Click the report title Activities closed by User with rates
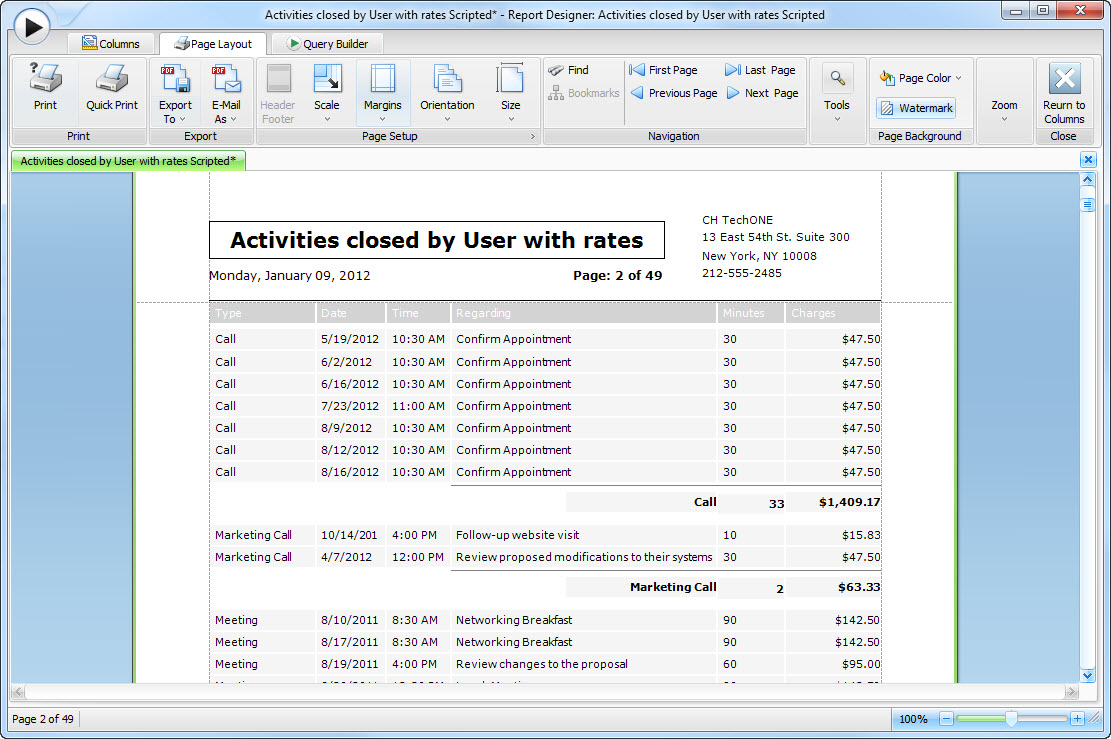 click(436, 240)
